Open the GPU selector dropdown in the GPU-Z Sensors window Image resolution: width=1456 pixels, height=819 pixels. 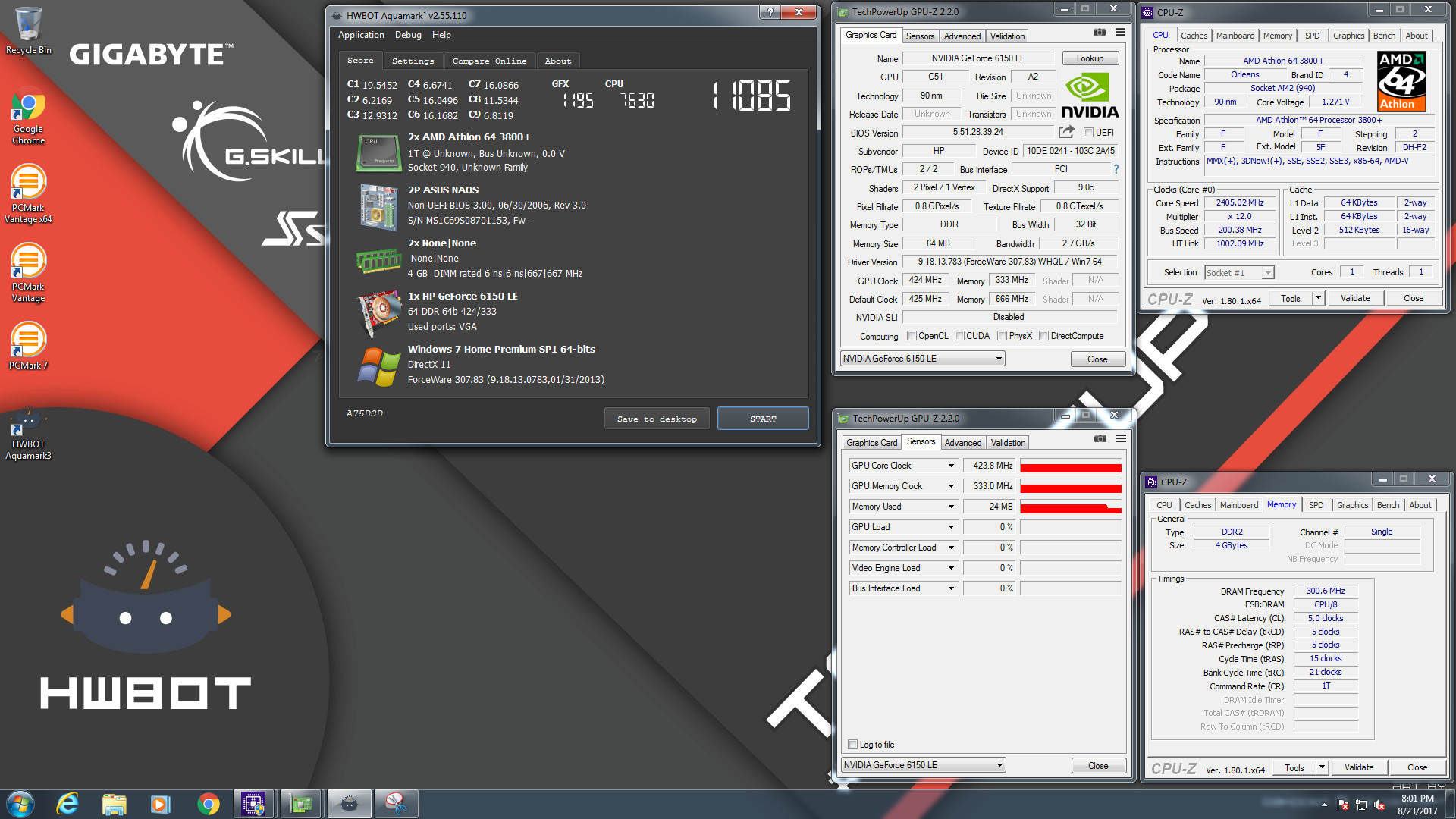pos(924,765)
